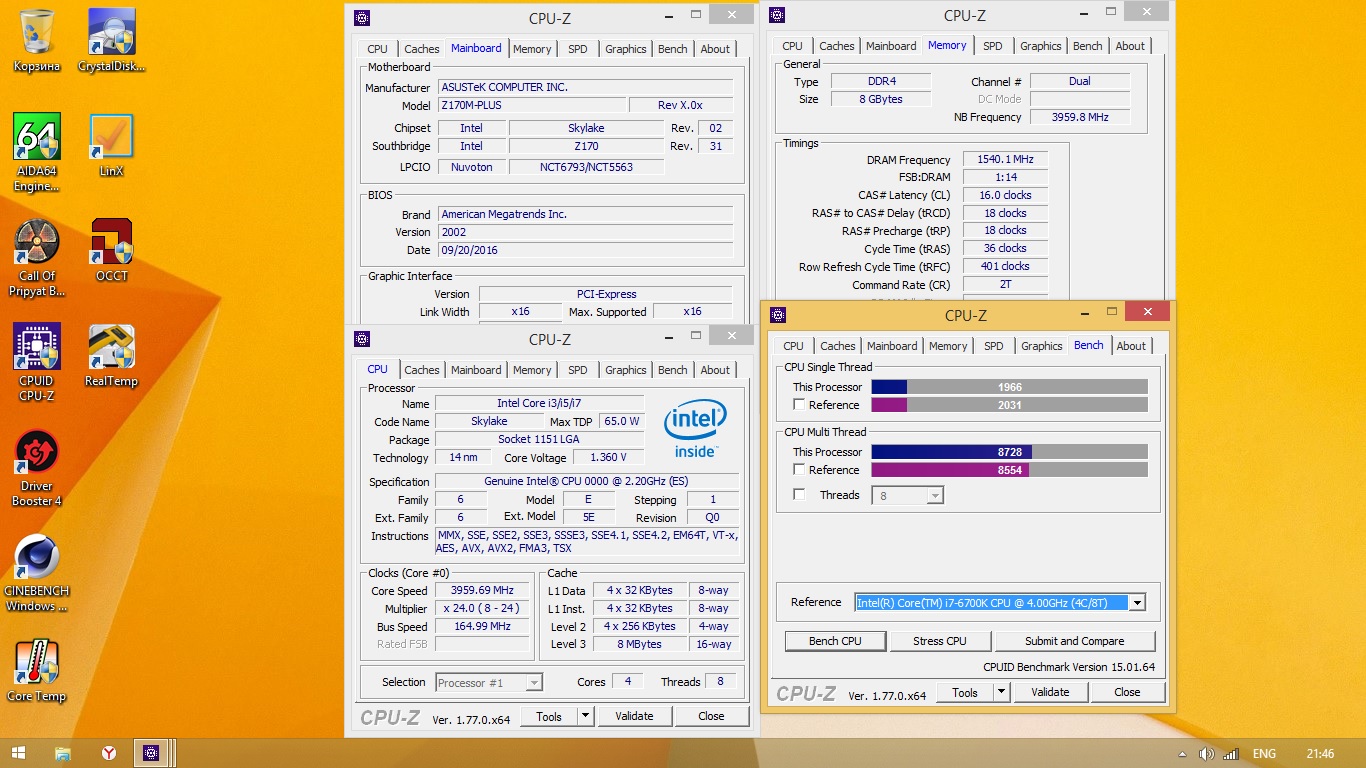Select the RealTemp desktop icon
Viewport: 1366px width, 768px height.
pyautogui.click(x=112, y=356)
